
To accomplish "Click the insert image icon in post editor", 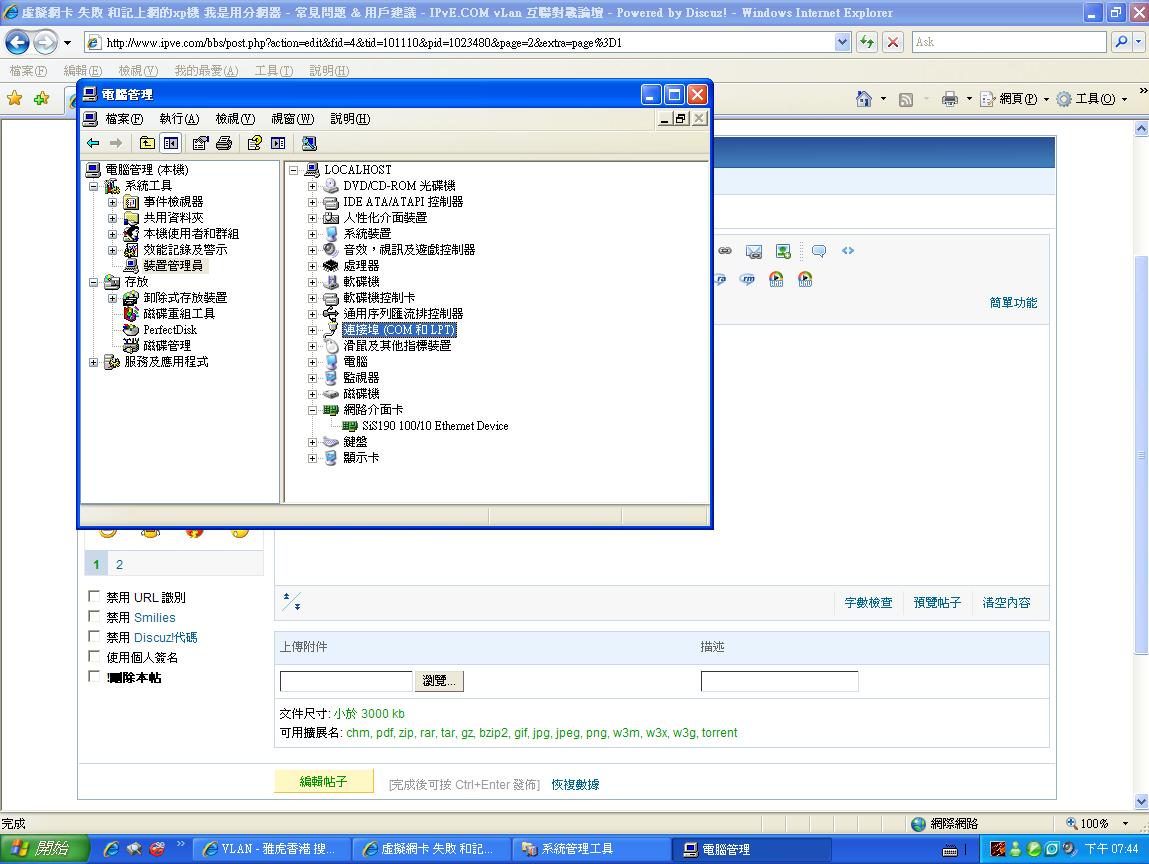I will coord(783,251).
